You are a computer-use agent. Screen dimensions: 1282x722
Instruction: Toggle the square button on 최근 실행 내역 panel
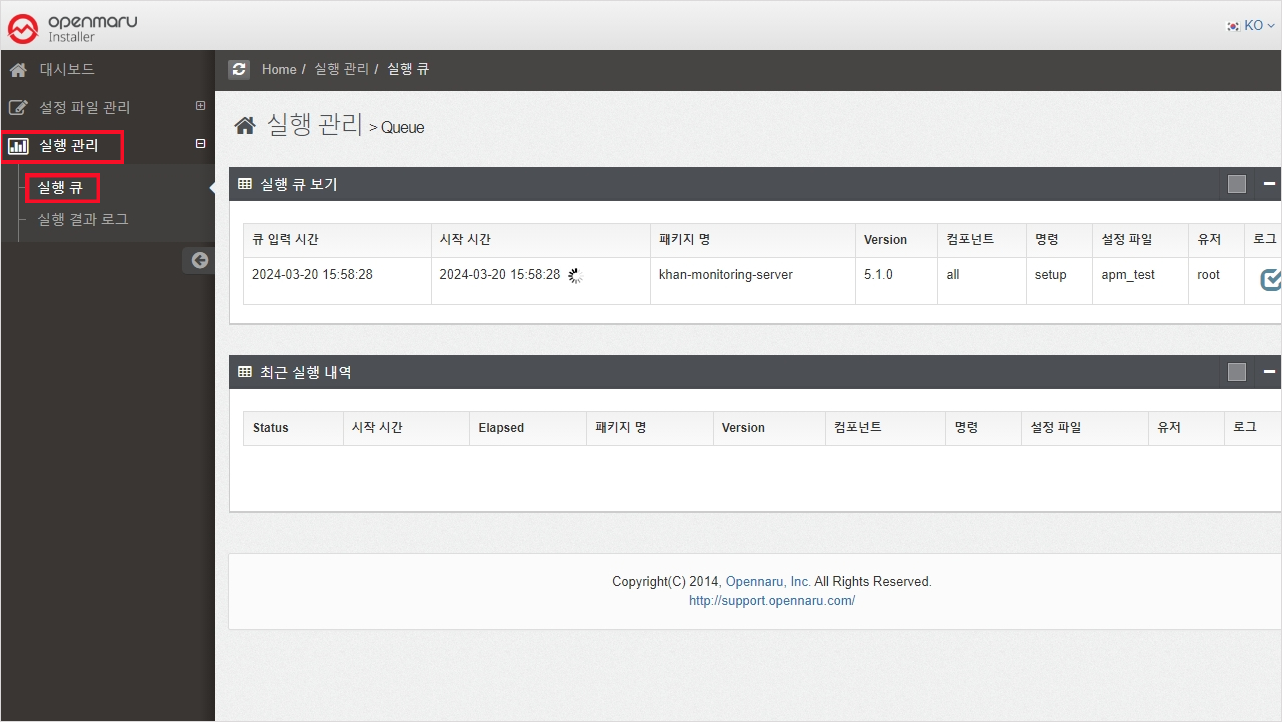coord(1237,372)
